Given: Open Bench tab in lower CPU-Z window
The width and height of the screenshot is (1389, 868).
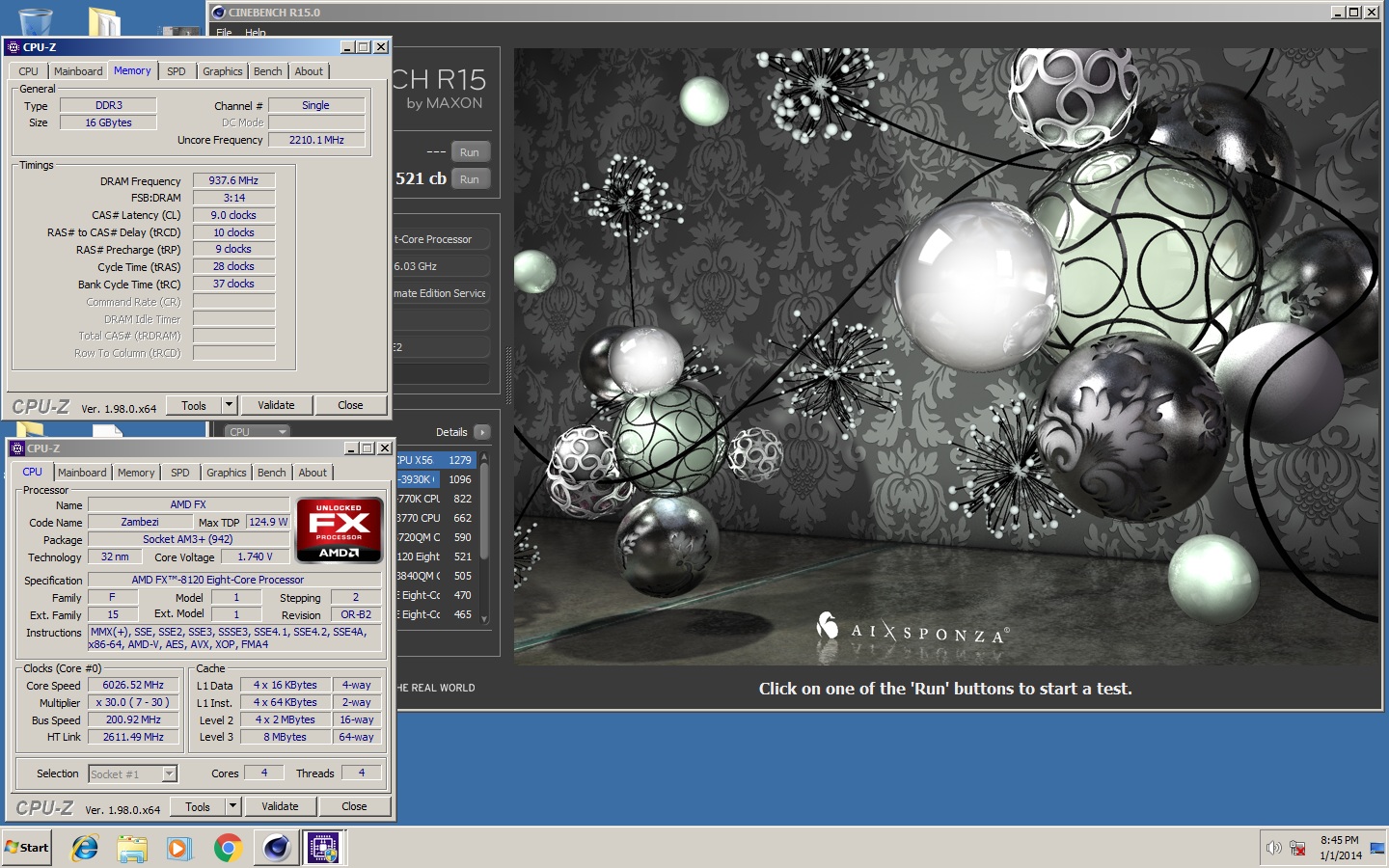Looking at the screenshot, I should 272,473.
